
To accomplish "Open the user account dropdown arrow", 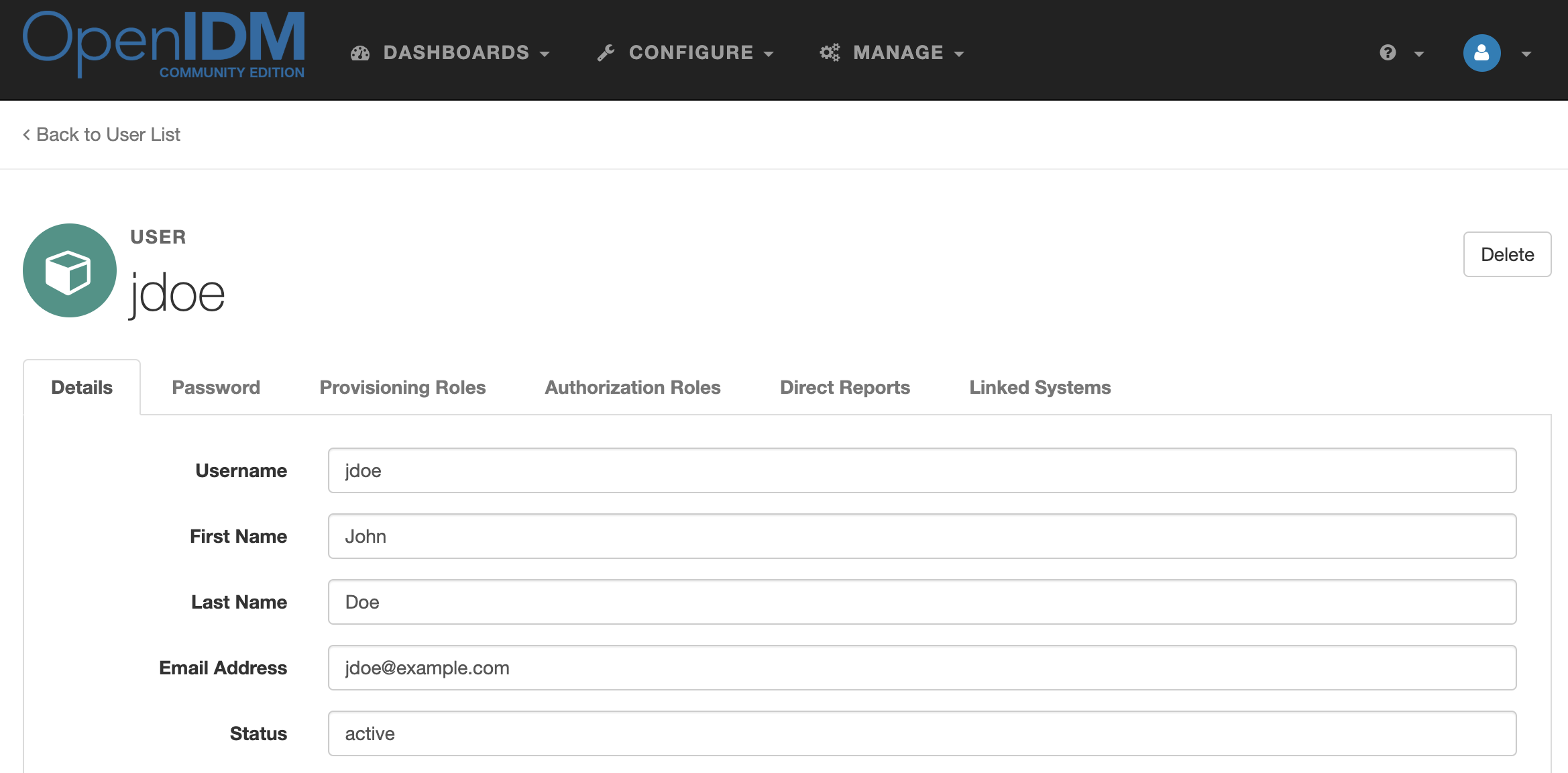I will pyautogui.click(x=1526, y=54).
